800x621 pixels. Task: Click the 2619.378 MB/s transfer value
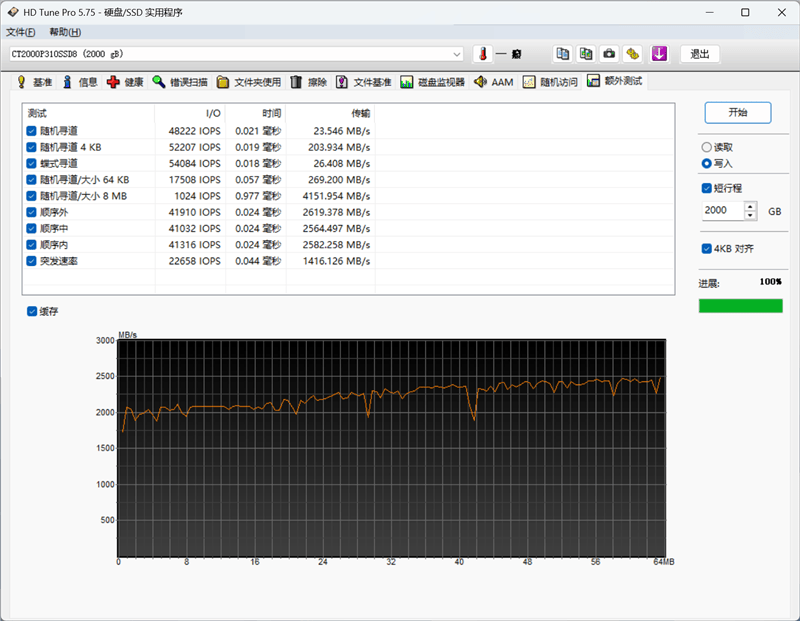[x=336, y=212]
